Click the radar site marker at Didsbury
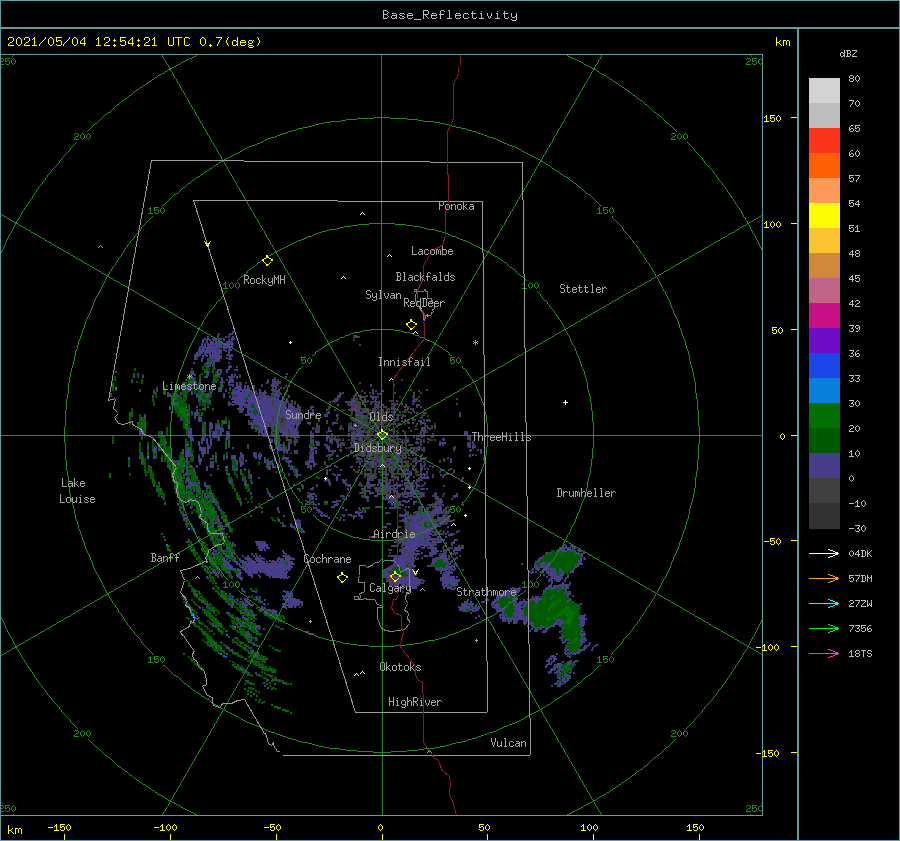900x841 pixels. point(382,435)
